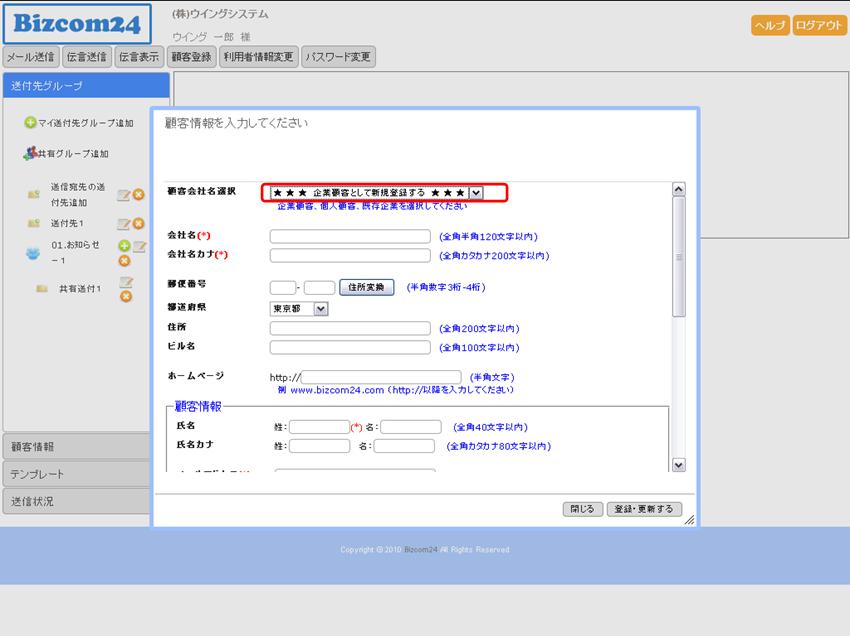Click the dialog scrollbar down arrow
The image size is (850, 636).
679,465
